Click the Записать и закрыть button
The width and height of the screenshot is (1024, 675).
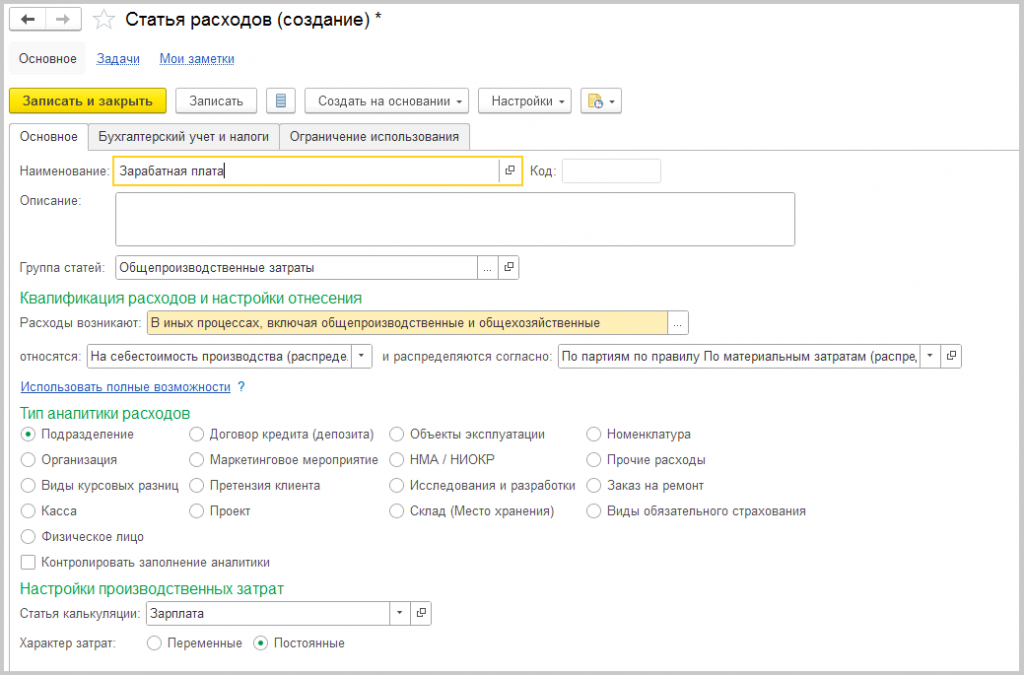click(x=87, y=101)
